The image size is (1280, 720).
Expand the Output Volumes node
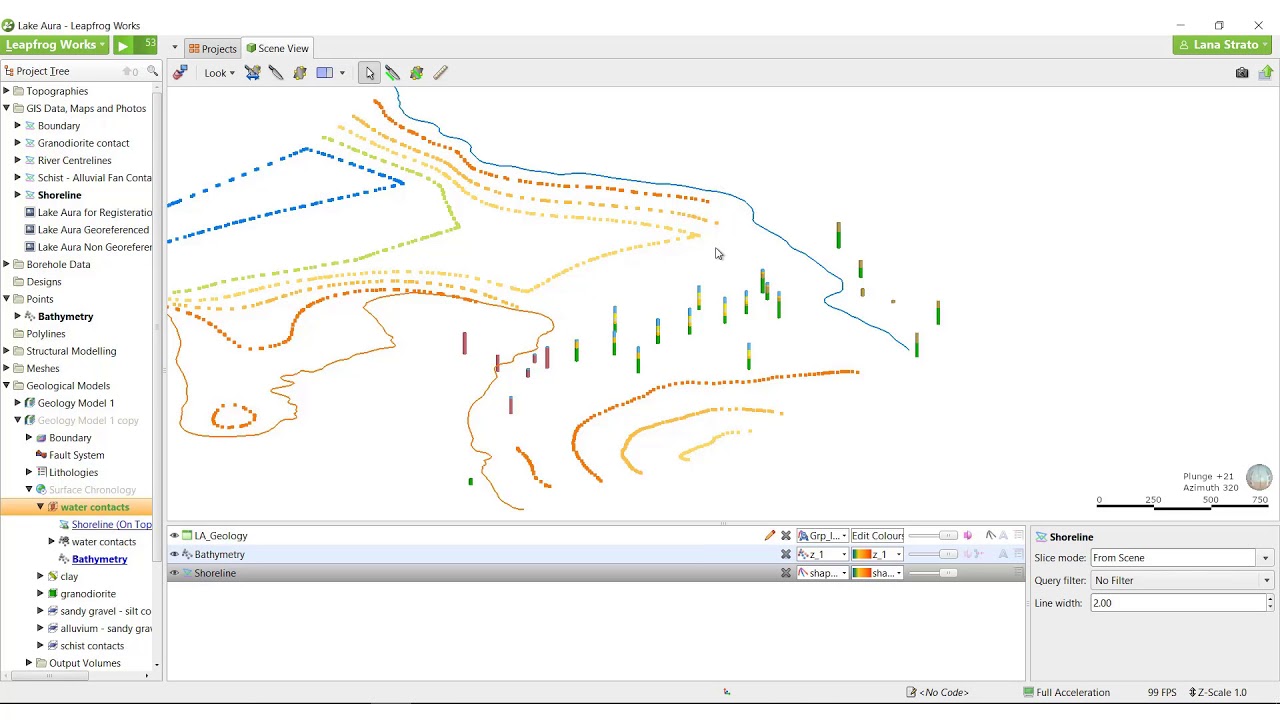[x=29, y=663]
